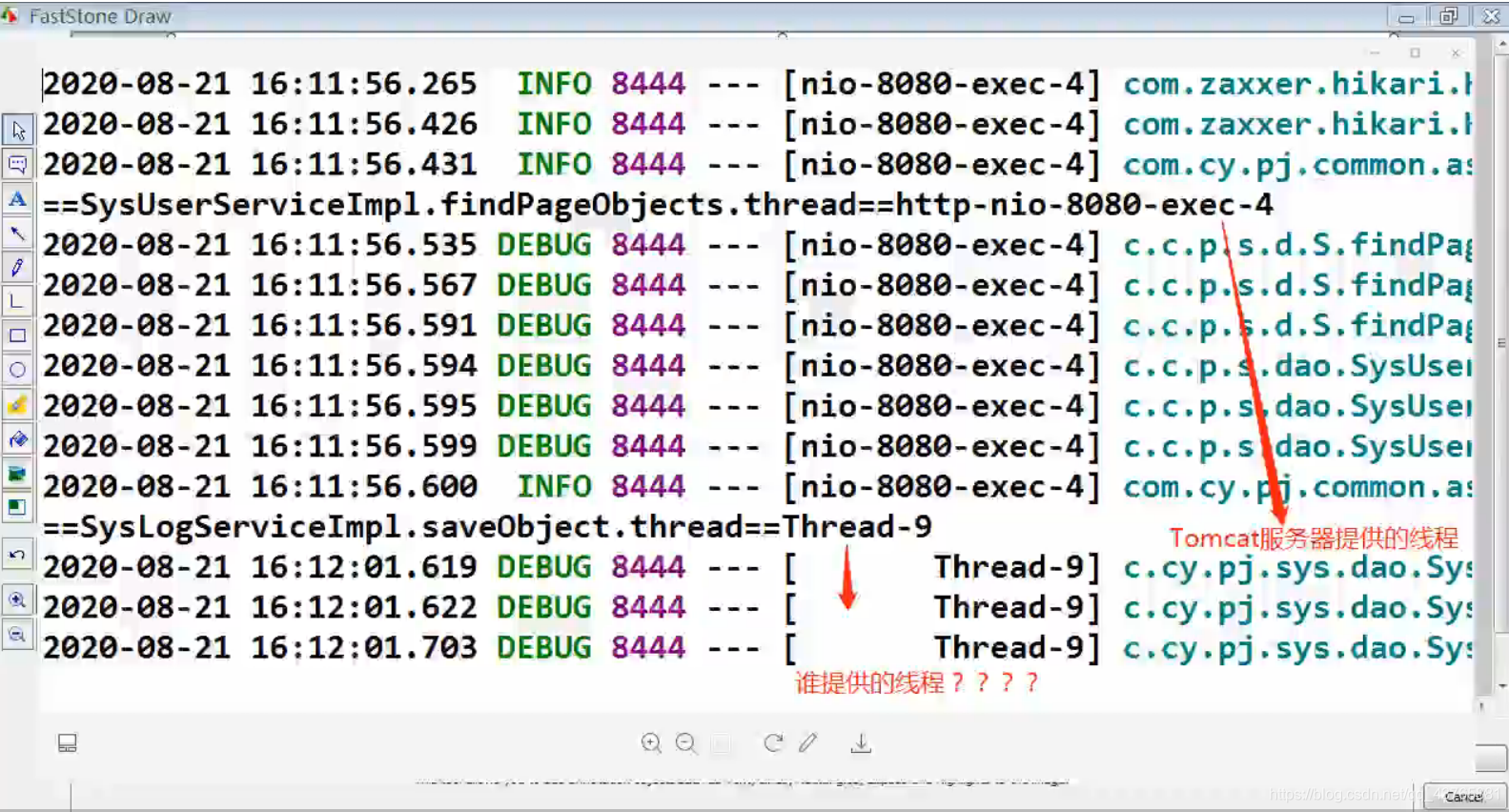This screenshot has width=1509, height=812.
Task: Undo the last drawing action
Action: coord(17,555)
